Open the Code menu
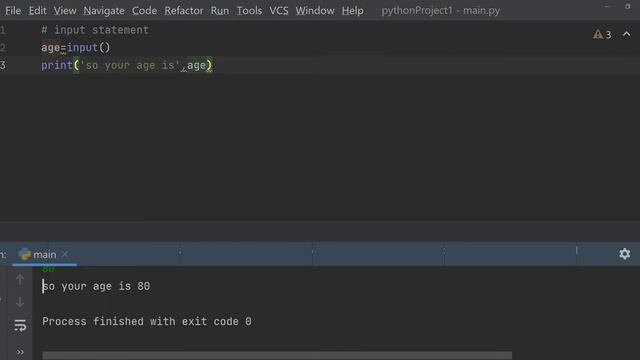The height and width of the screenshot is (360, 640). [x=144, y=11]
